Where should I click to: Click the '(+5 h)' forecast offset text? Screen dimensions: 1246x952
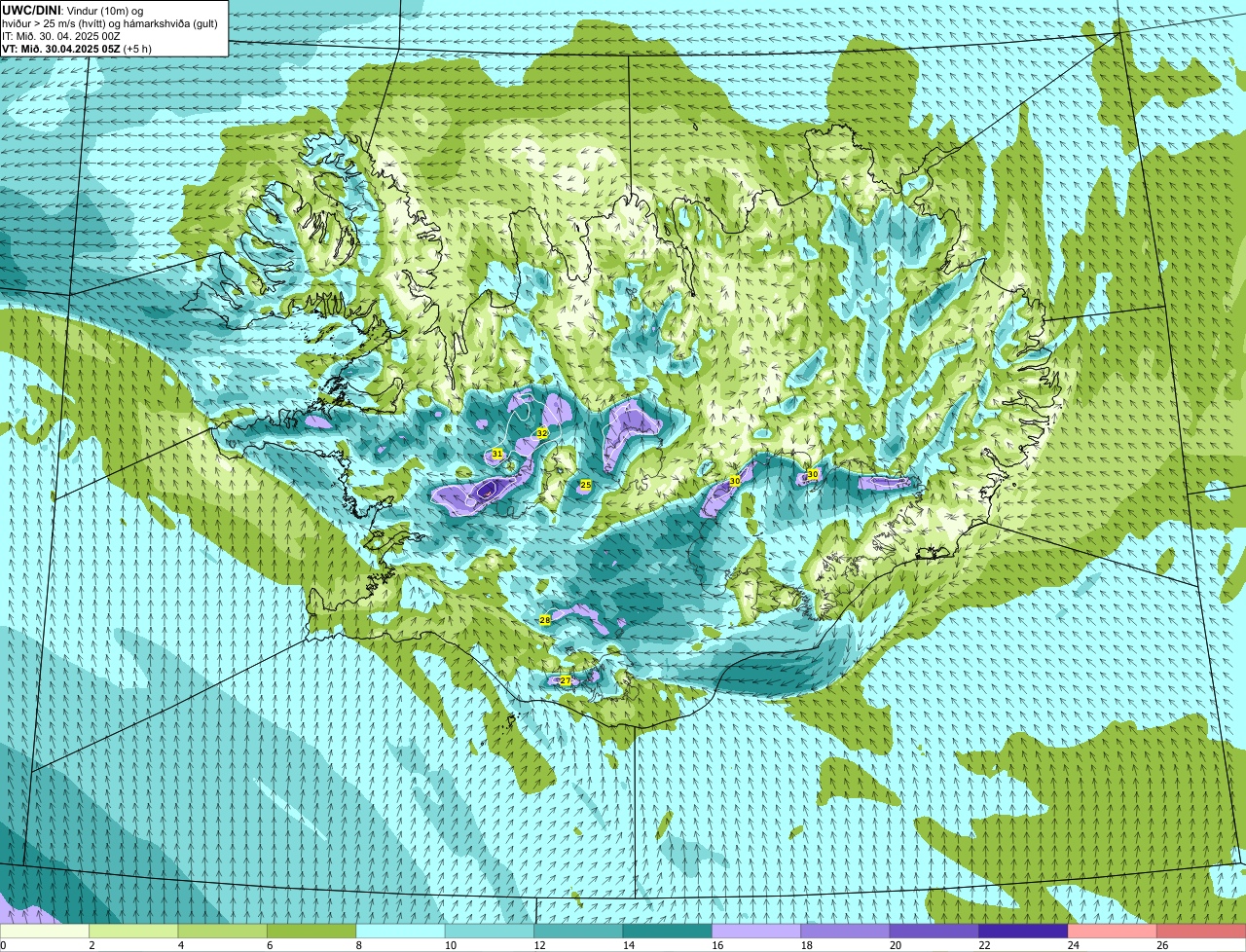[x=137, y=49]
